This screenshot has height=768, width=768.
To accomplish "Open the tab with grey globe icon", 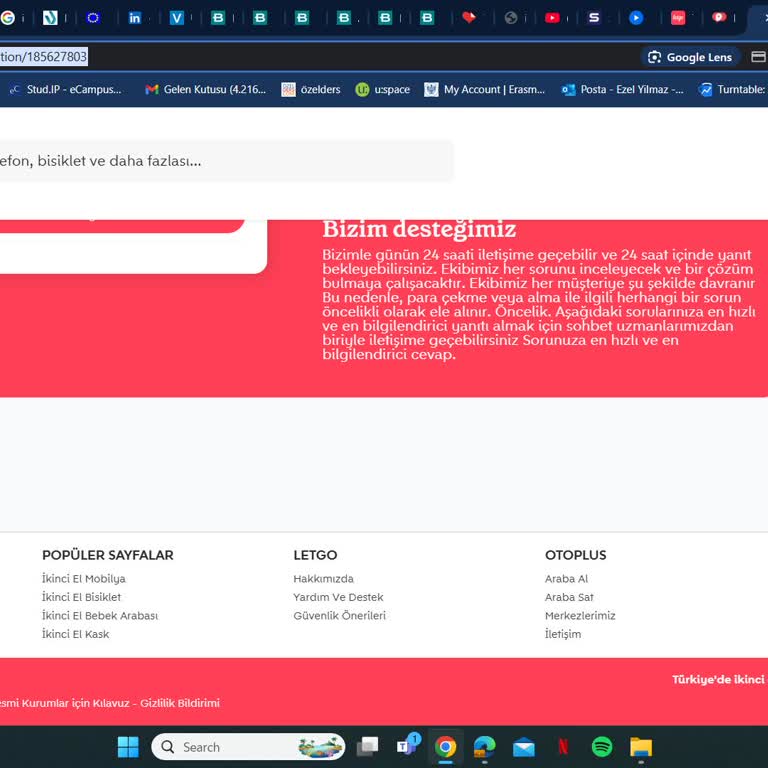I will [x=510, y=18].
